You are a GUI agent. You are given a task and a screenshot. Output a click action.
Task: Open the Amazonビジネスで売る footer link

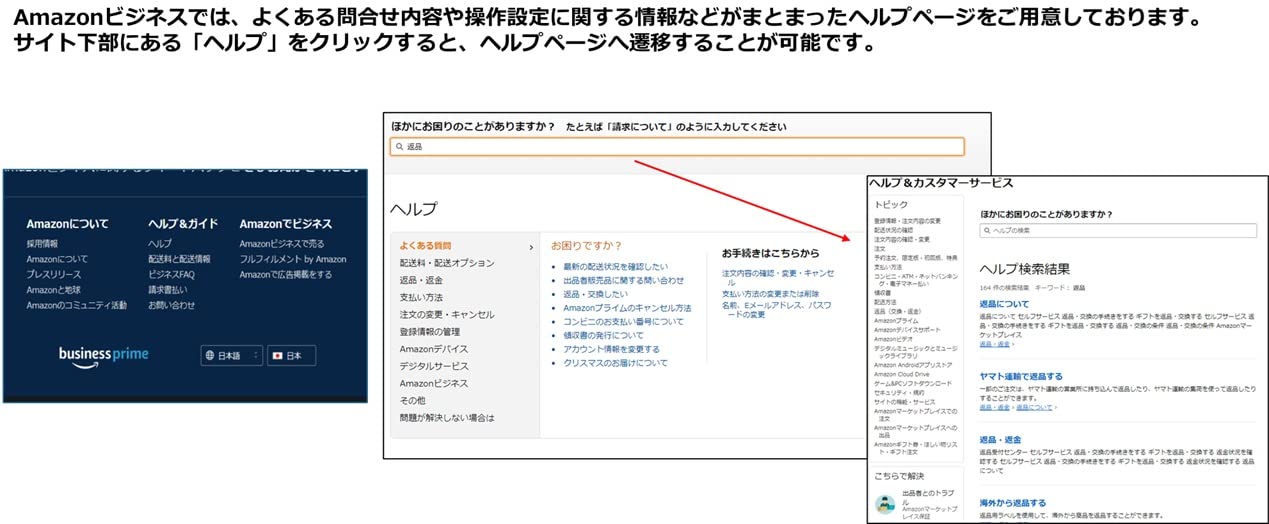[282, 243]
